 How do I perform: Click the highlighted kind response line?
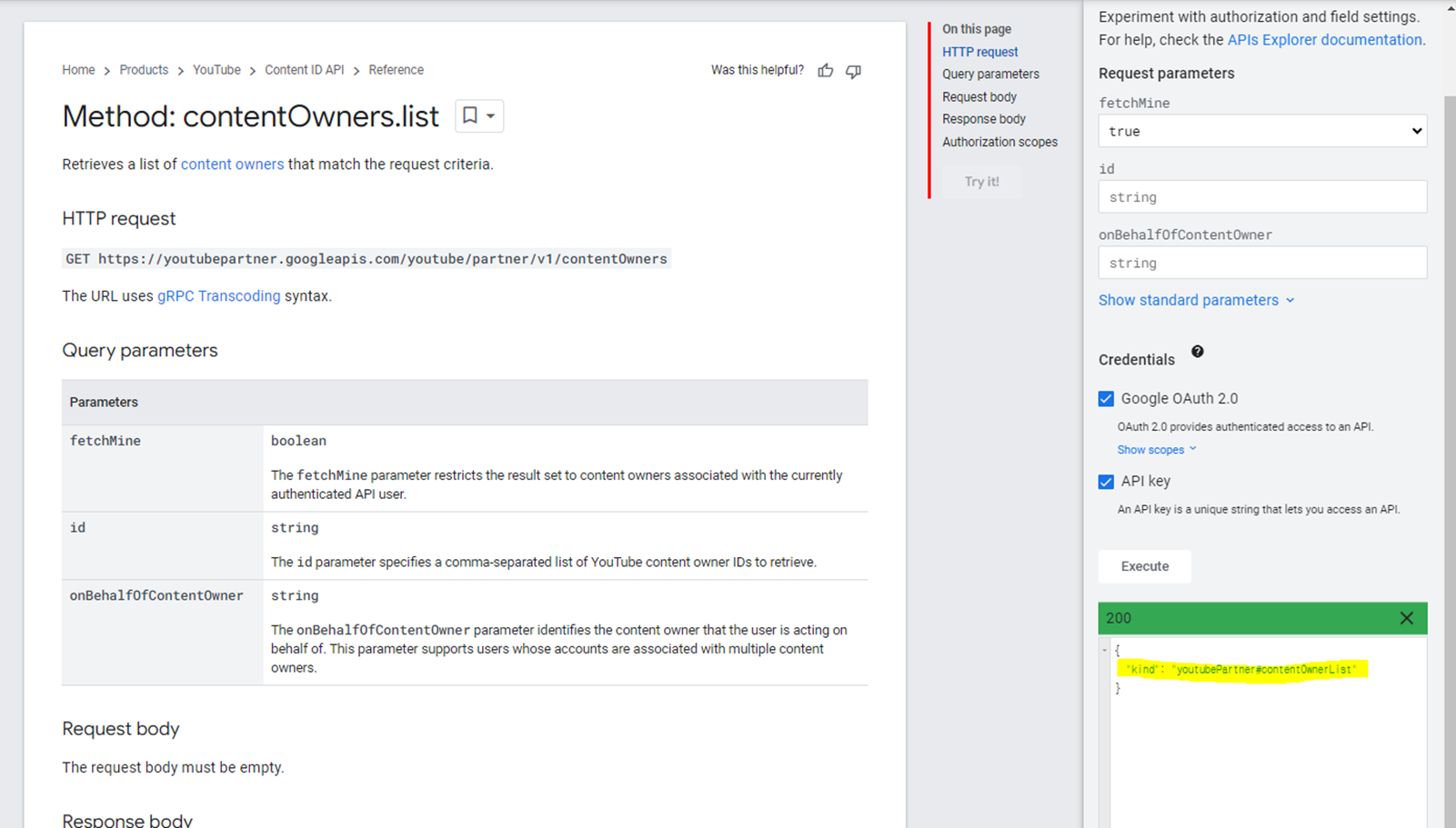click(x=1241, y=670)
